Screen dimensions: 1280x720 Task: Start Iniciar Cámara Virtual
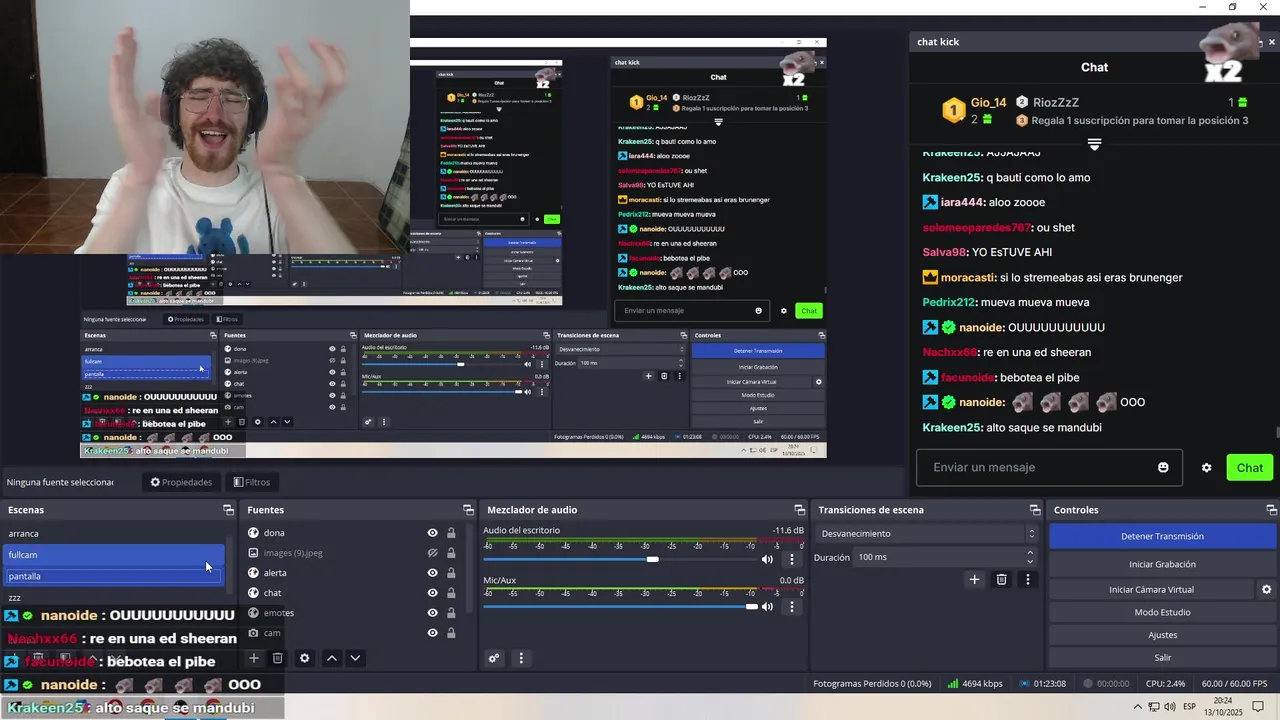pyautogui.click(x=1151, y=590)
